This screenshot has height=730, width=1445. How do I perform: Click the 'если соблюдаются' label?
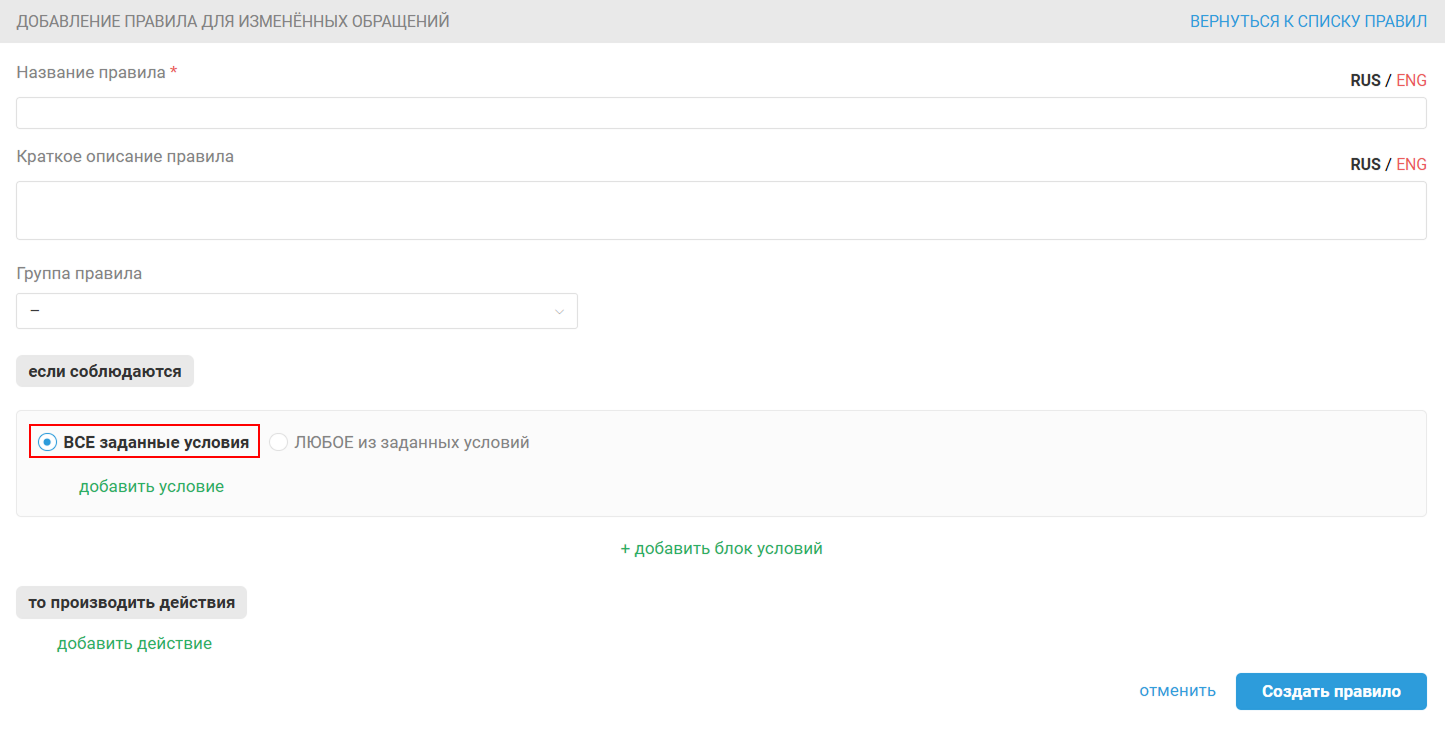tap(105, 371)
